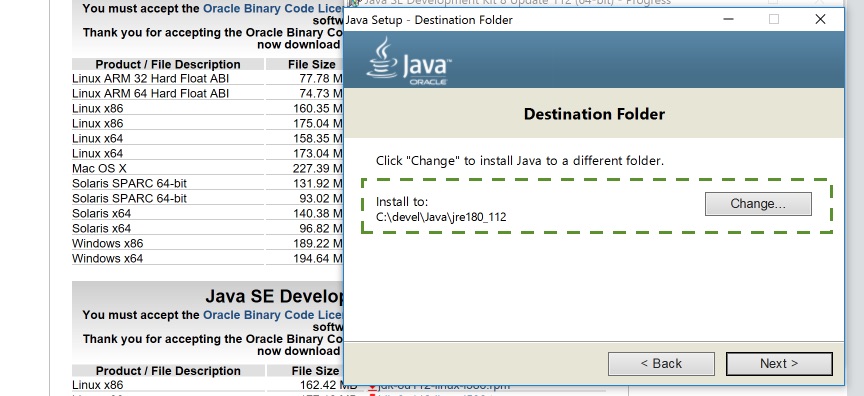Select the 'Windows x86' row label

pos(107,243)
